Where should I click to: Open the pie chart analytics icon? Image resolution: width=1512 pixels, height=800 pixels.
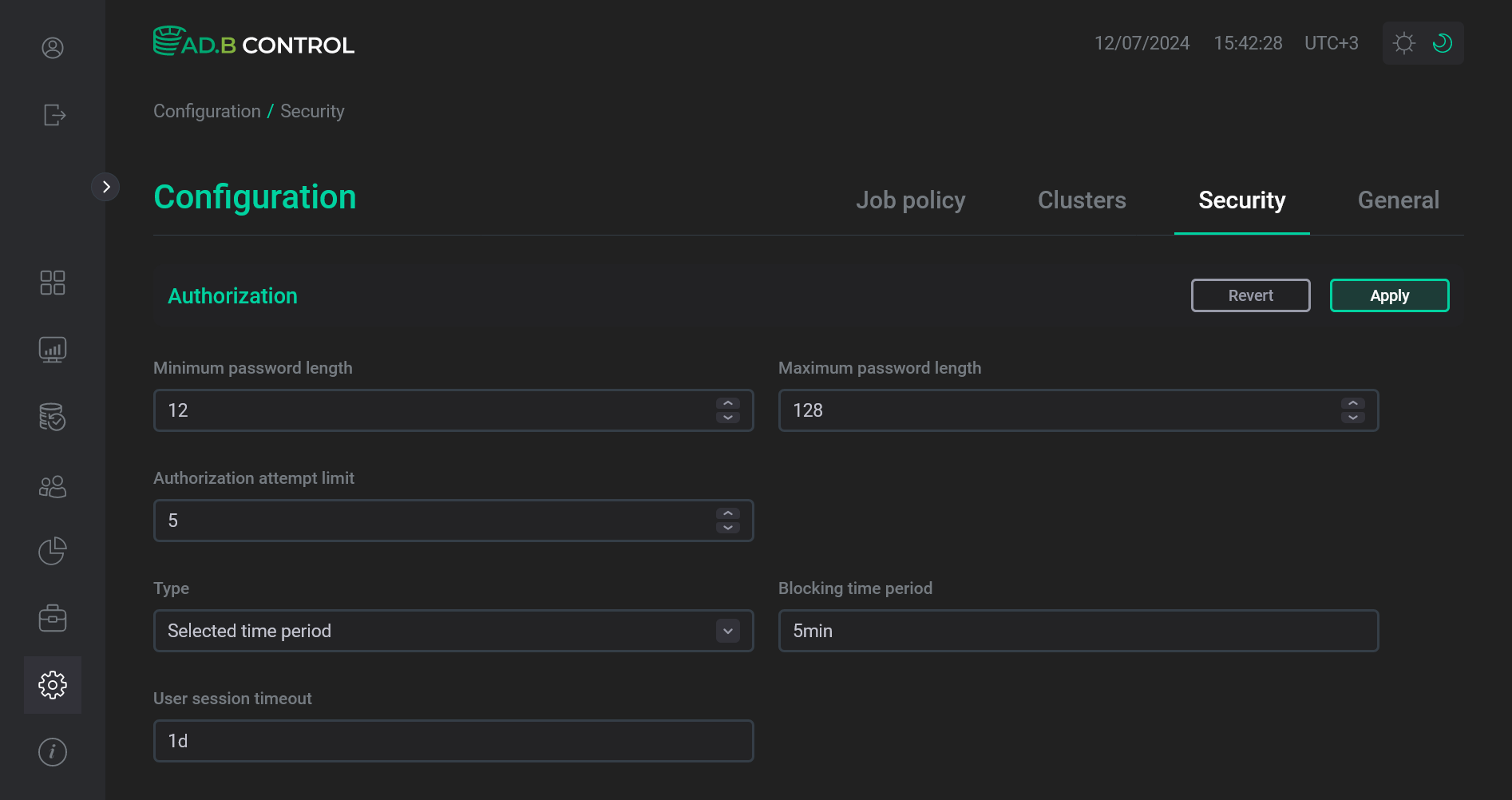[x=53, y=551]
